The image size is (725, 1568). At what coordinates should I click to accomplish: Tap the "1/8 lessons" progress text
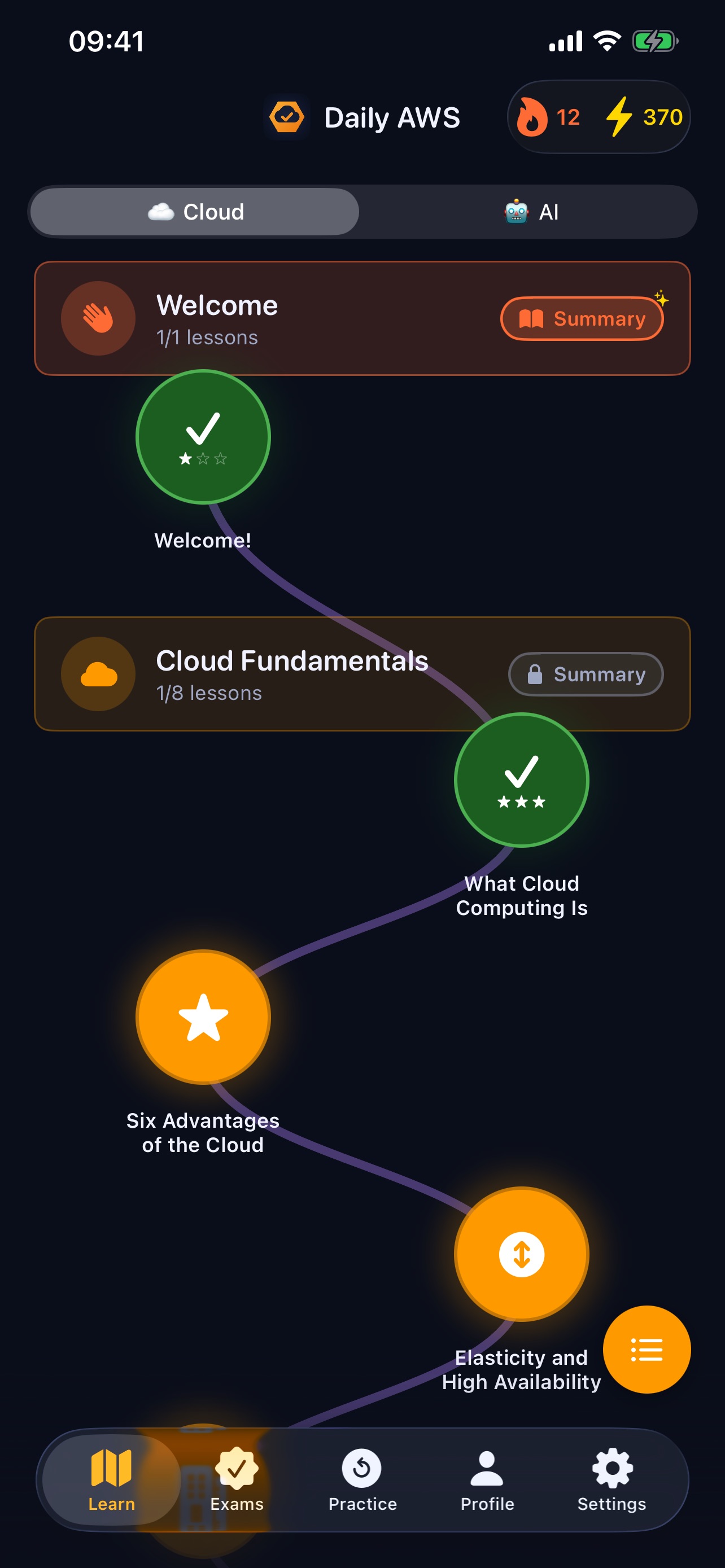pyautogui.click(x=209, y=693)
